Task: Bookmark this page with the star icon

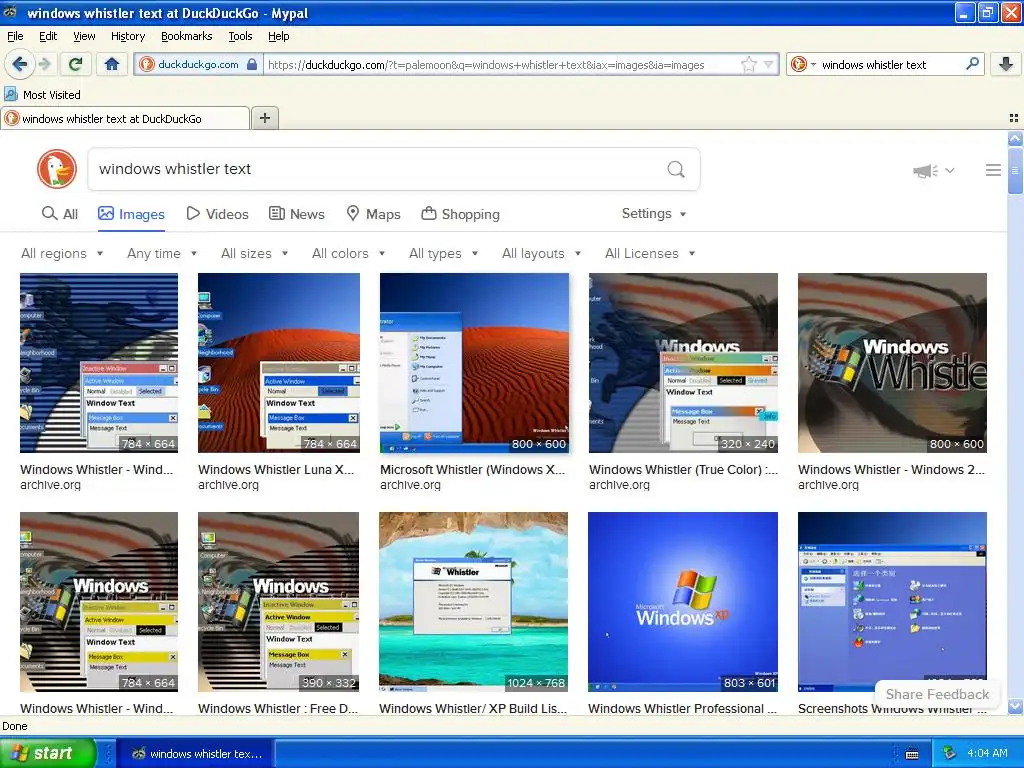Action: click(x=748, y=65)
